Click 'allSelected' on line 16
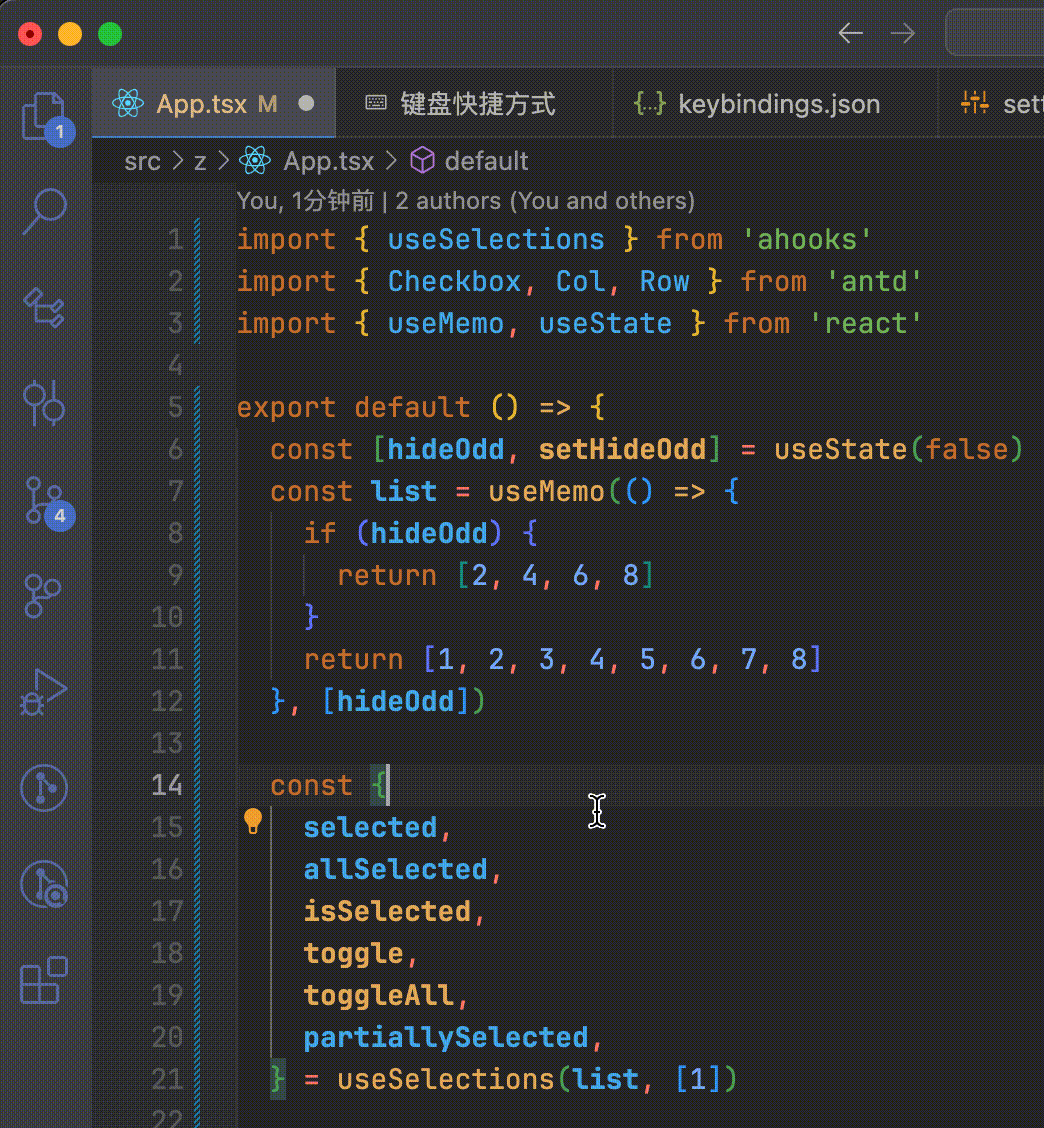 tap(395, 869)
